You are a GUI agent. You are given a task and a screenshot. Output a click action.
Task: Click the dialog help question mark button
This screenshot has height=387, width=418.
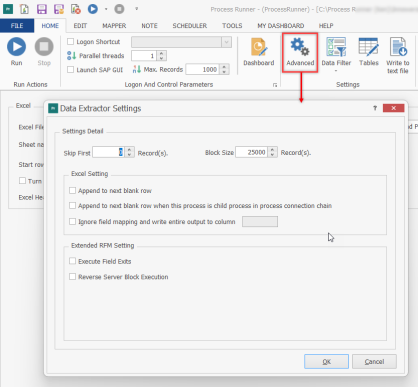pos(375,108)
